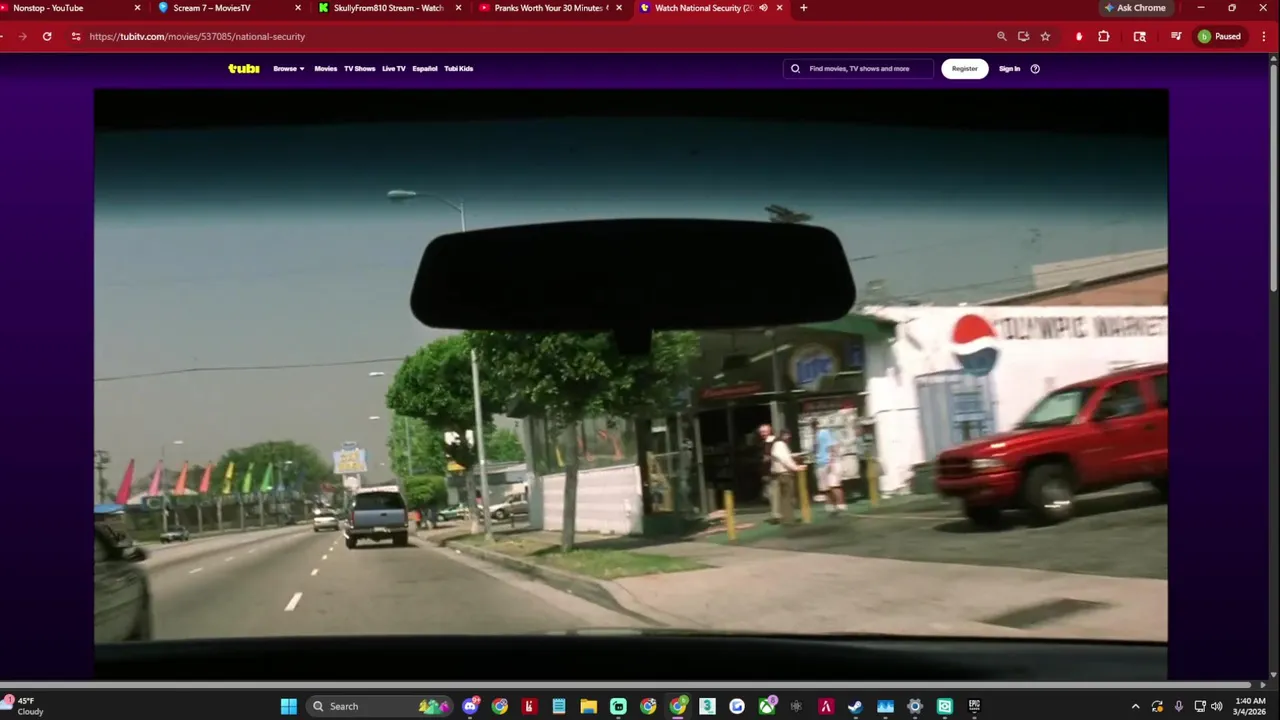The image size is (1280, 720).
Task: Open Xbox app from the taskbar
Action: click(767, 706)
